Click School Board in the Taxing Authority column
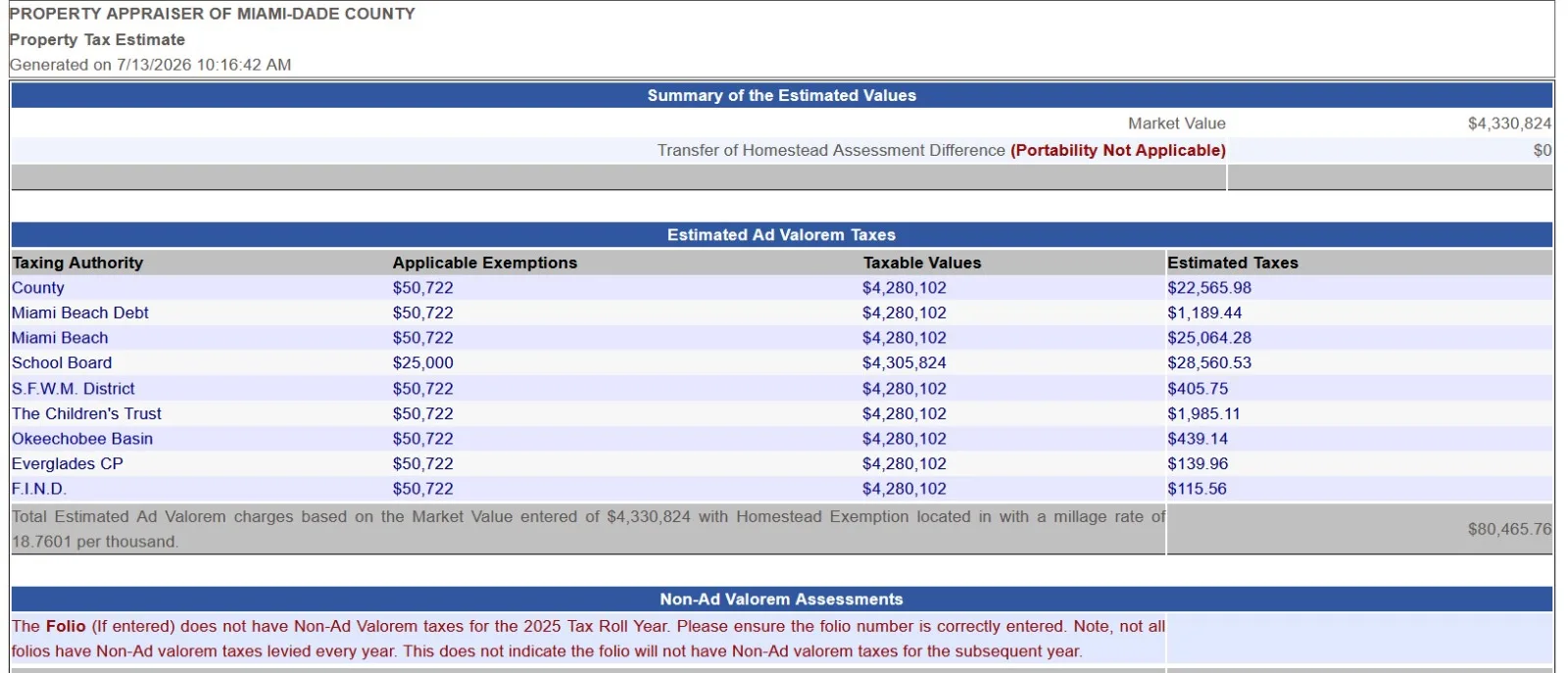The image size is (1568, 673). 62,362
